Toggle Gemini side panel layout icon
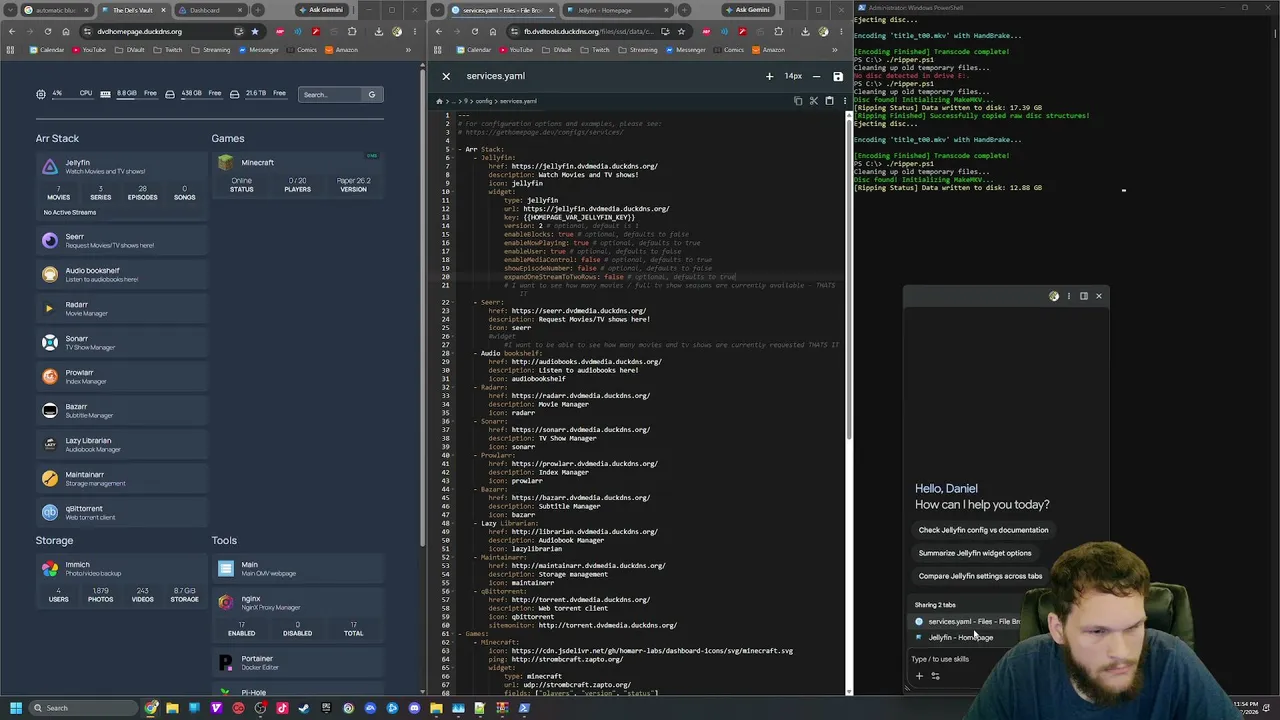The width and height of the screenshot is (1280, 720). pos(1083,296)
